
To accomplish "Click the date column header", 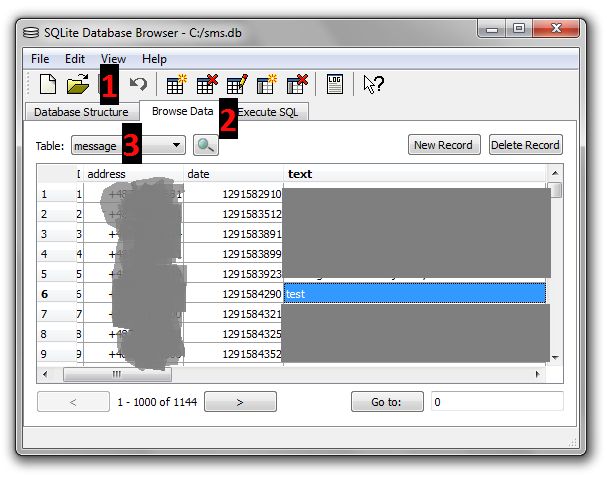I will pos(233,174).
